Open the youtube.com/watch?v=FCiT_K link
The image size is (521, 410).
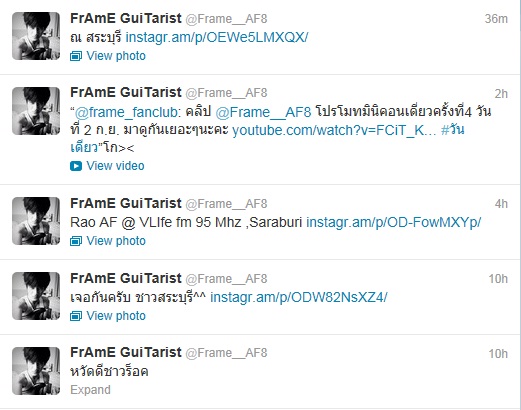click(x=334, y=130)
